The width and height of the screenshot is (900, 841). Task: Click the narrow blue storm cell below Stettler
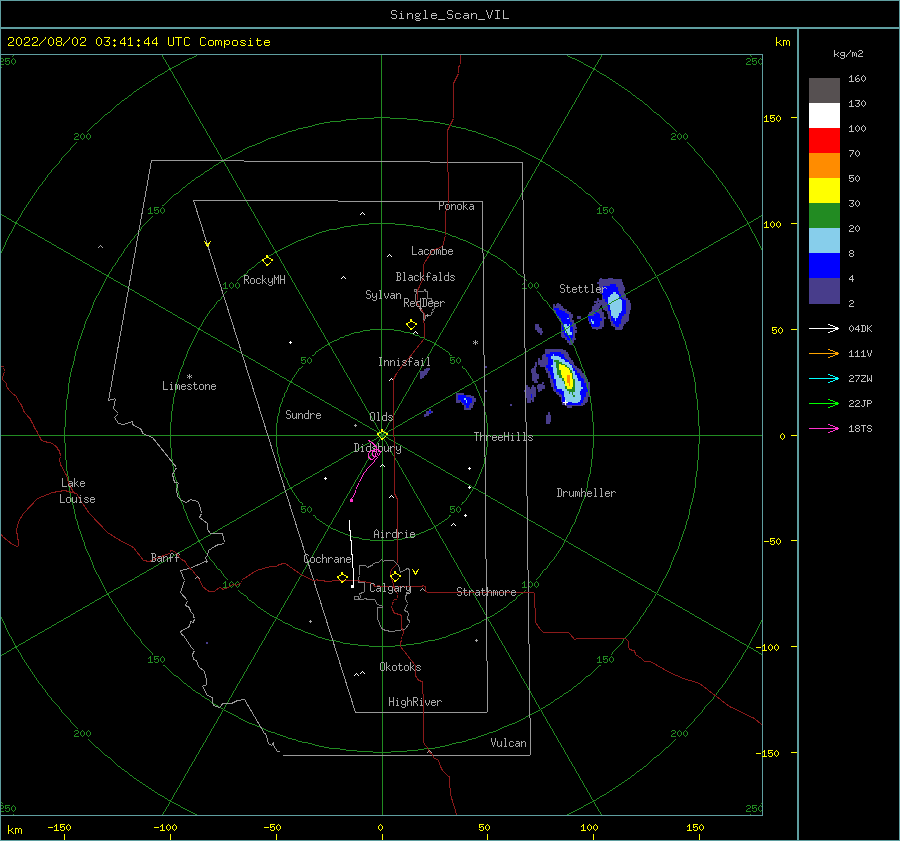click(x=565, y=323)
